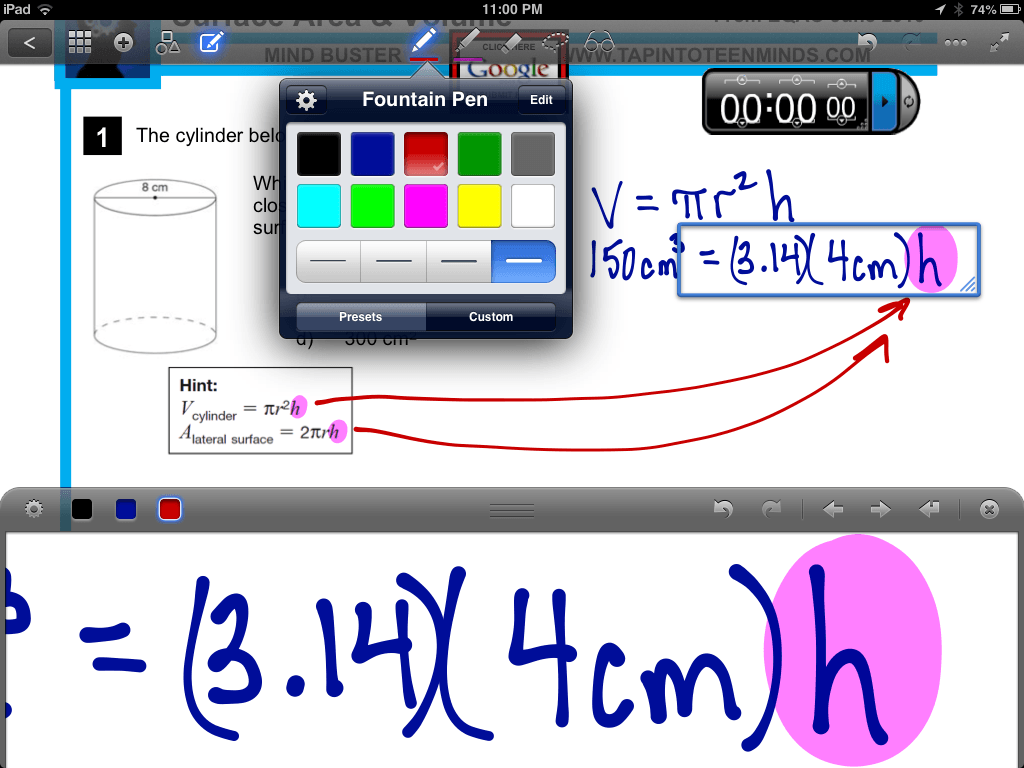Select the highlighter tool
Image resolution: width=1024 pixels, height=768 pixels.
[466, 43]
